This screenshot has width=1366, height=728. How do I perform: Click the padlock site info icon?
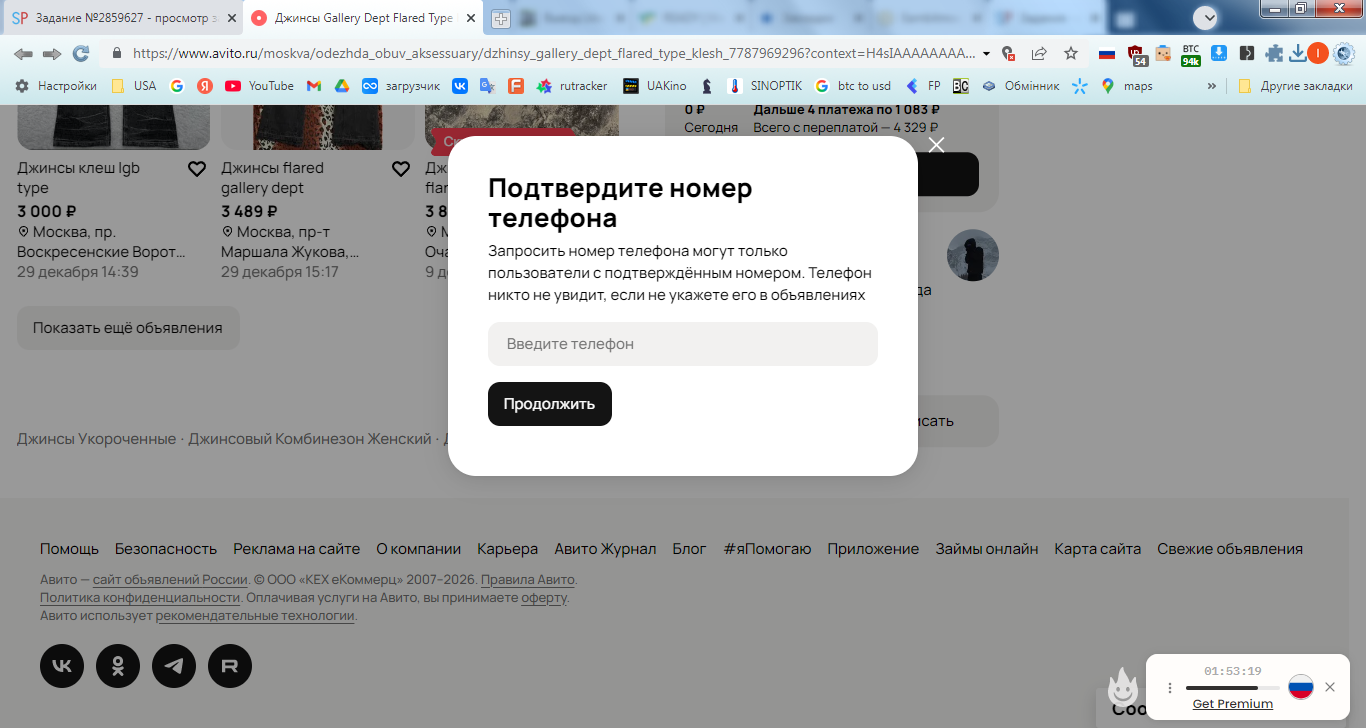pos(117,54)
